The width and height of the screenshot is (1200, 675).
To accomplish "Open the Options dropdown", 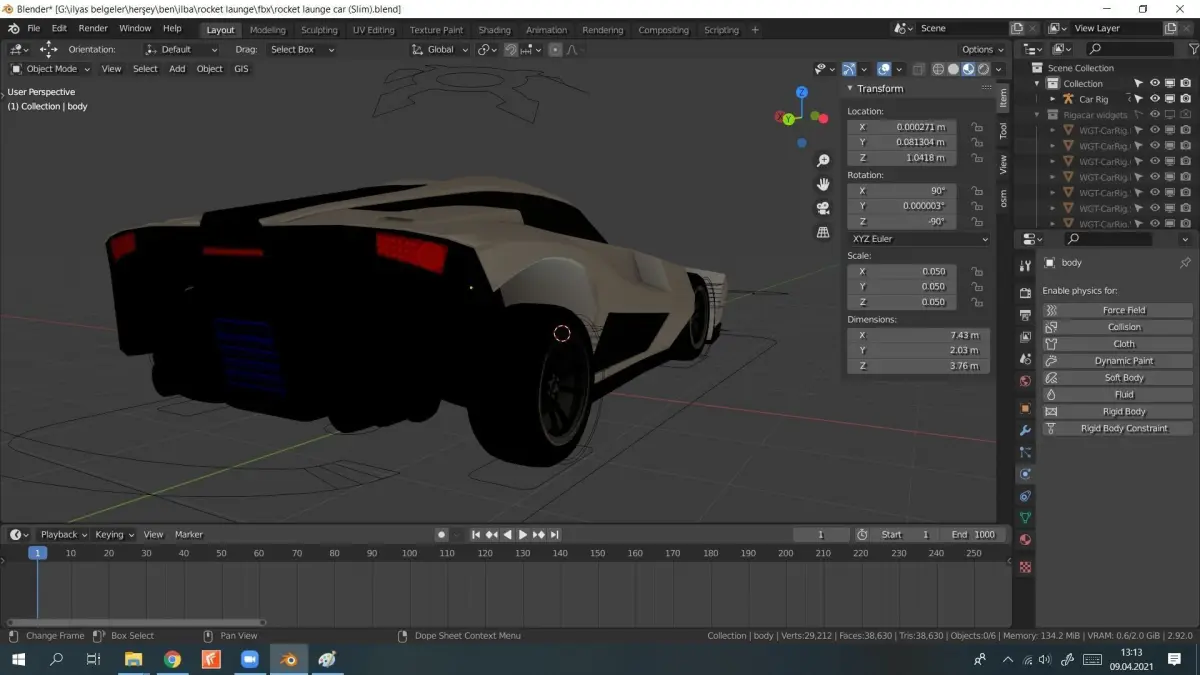I will coord(982,49).
